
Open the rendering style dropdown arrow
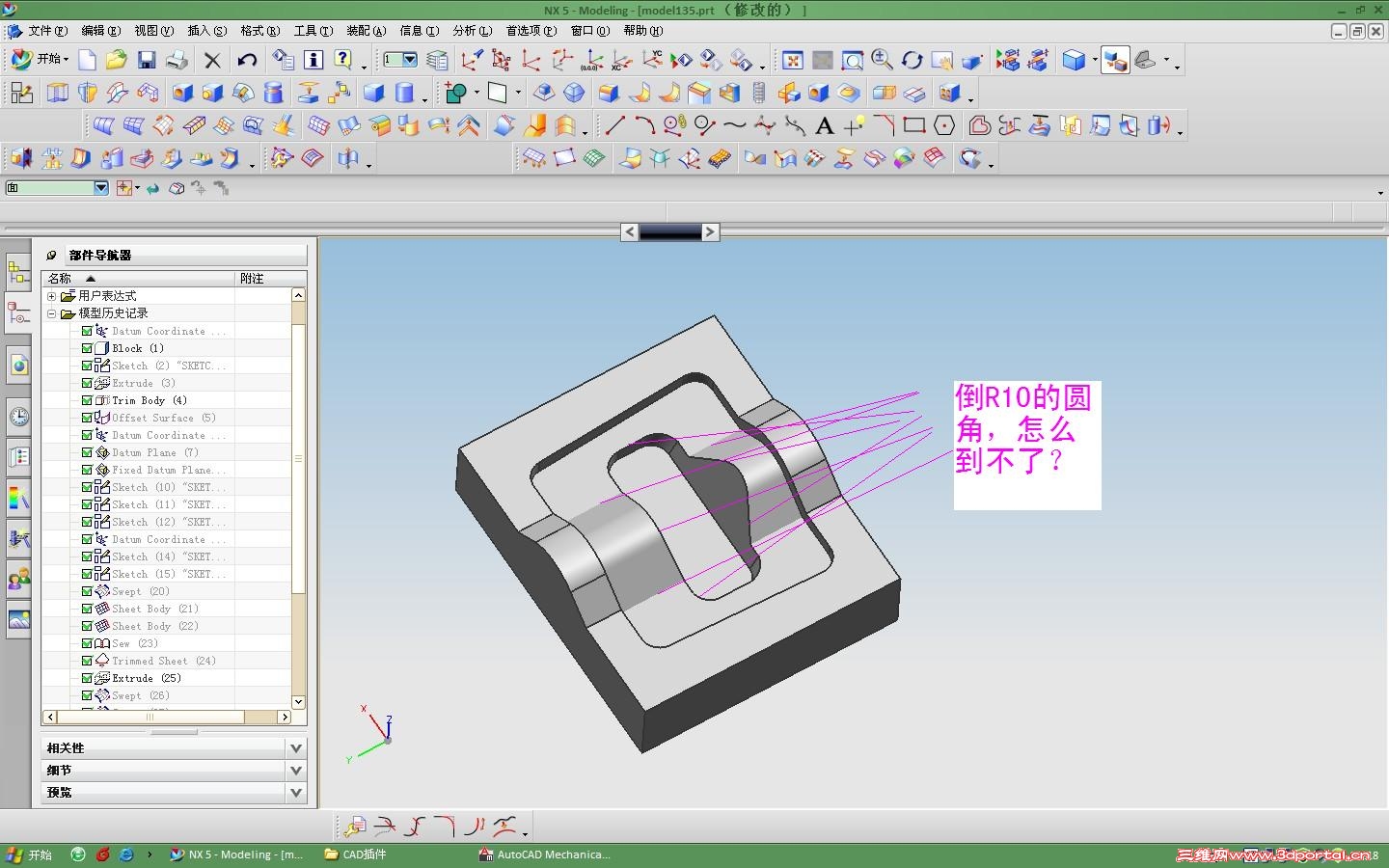[1095, 61]
